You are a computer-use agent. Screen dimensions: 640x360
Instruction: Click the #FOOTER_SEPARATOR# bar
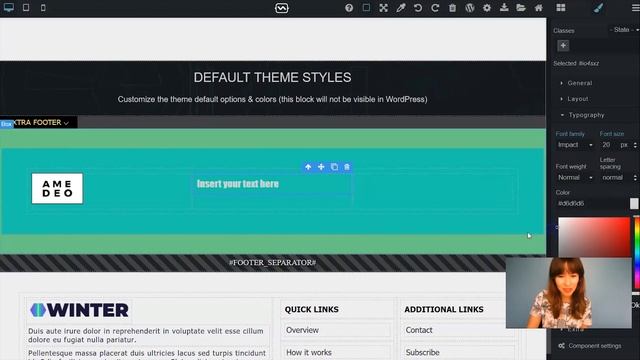(273, 262)
